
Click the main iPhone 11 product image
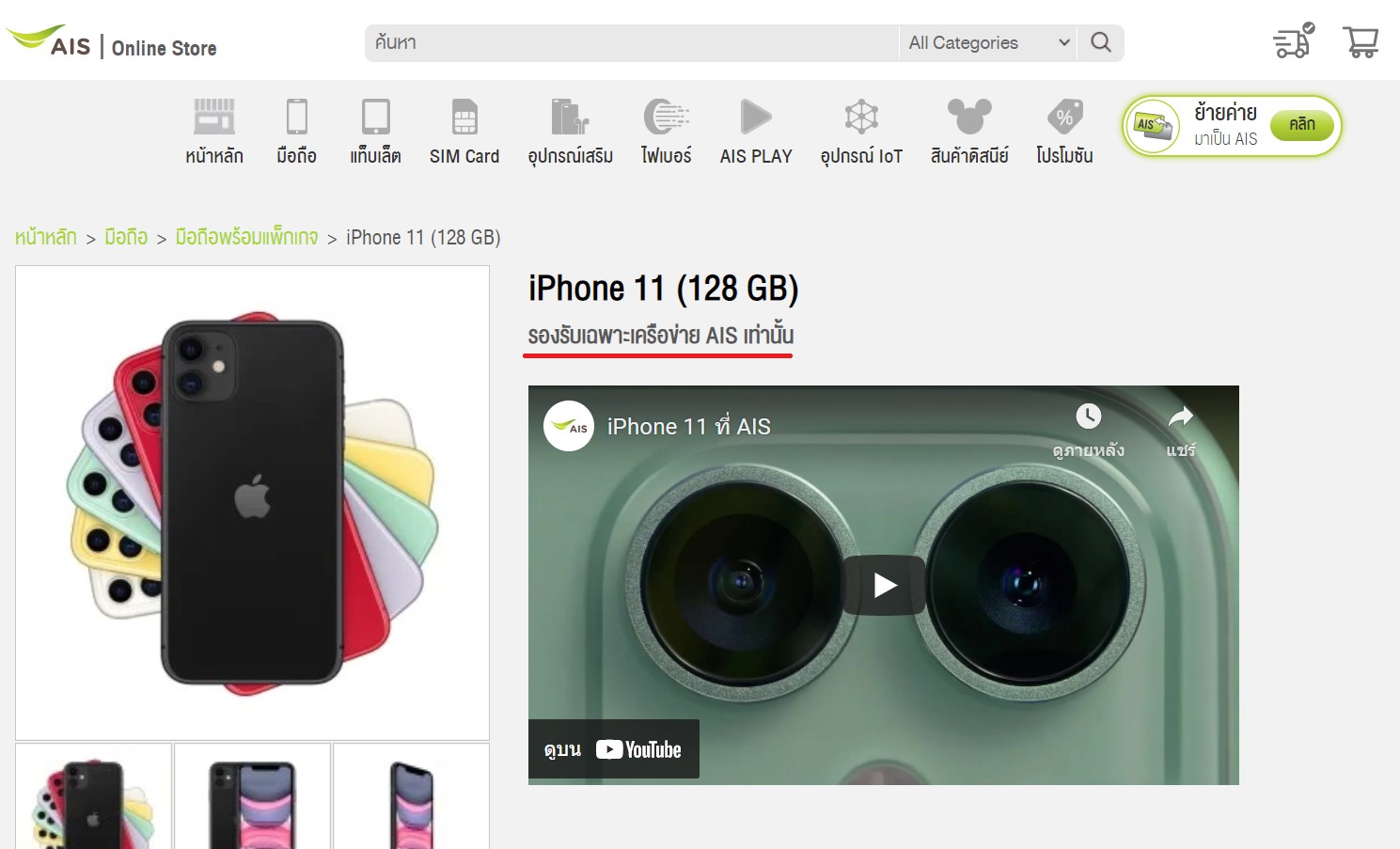[252, 503]
